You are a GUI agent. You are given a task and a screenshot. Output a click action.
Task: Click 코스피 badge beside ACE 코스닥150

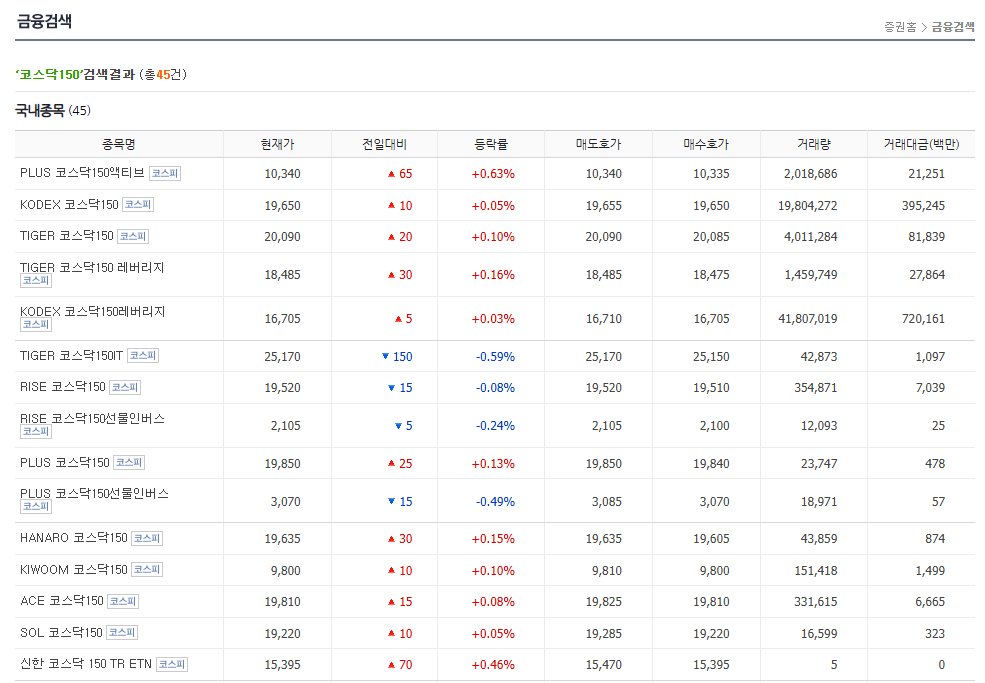point(122,601)
